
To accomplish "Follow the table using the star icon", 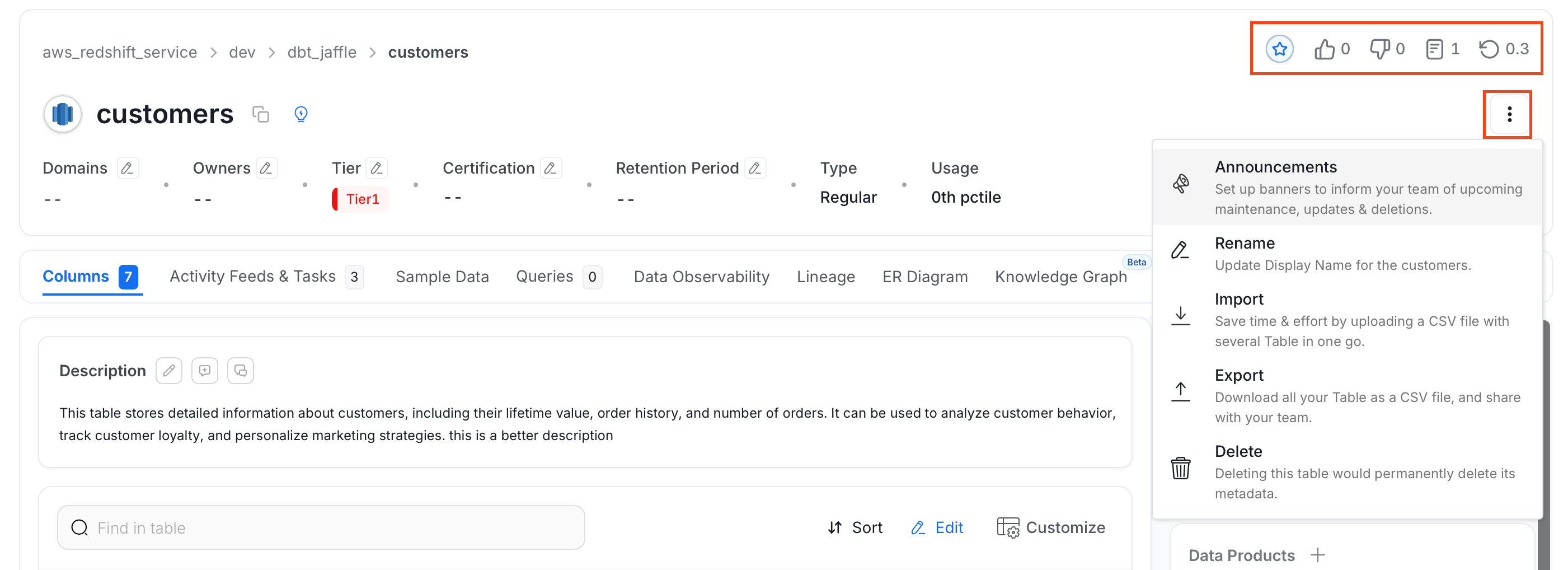I will 1279,49.
